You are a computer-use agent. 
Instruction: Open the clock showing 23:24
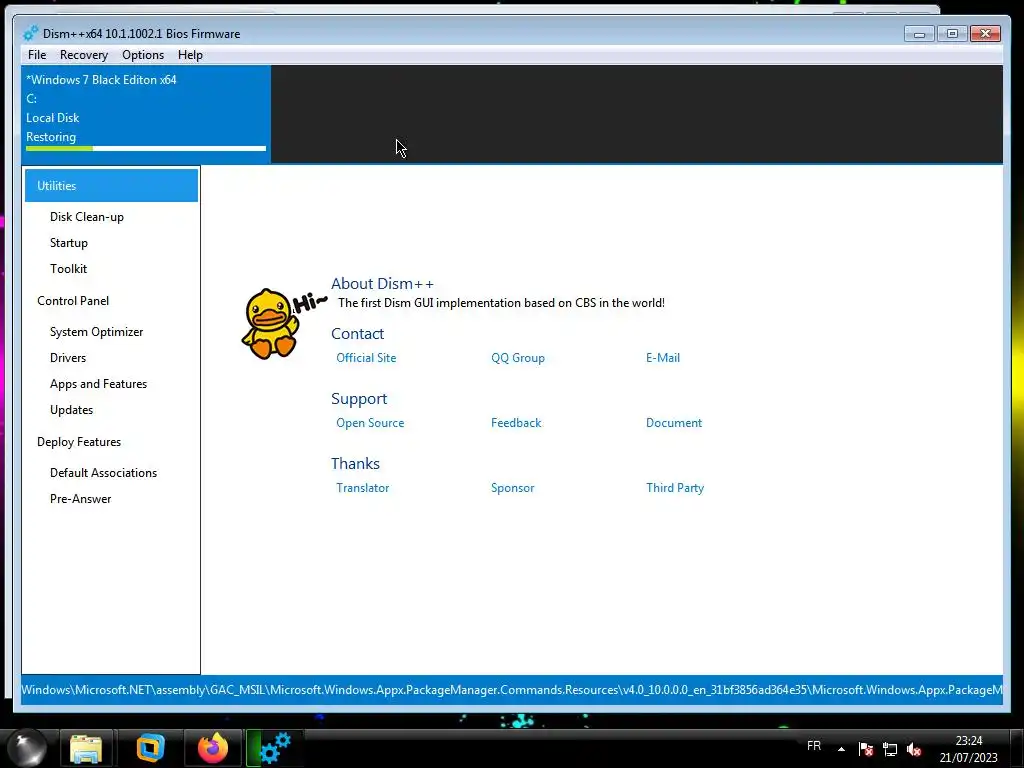(x=968, y=749)
